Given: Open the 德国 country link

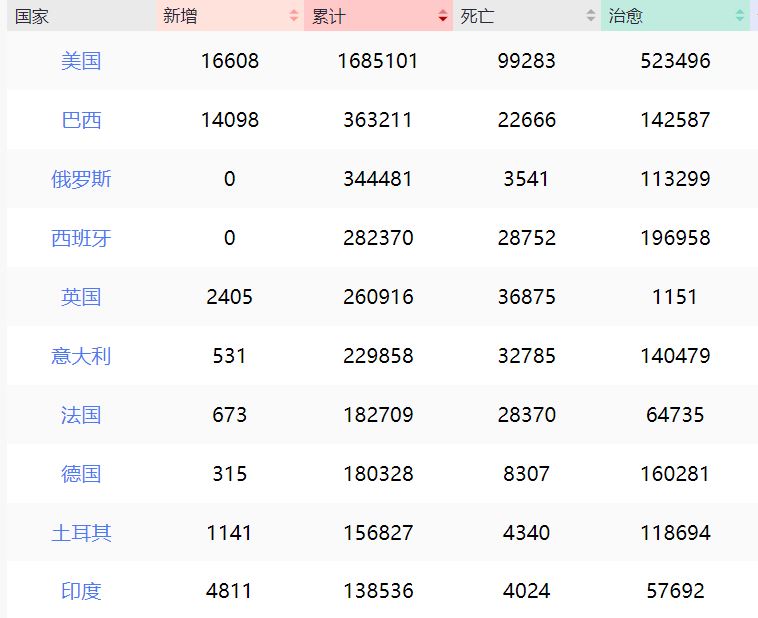Looking at the screenshot, I should [81, 474].
